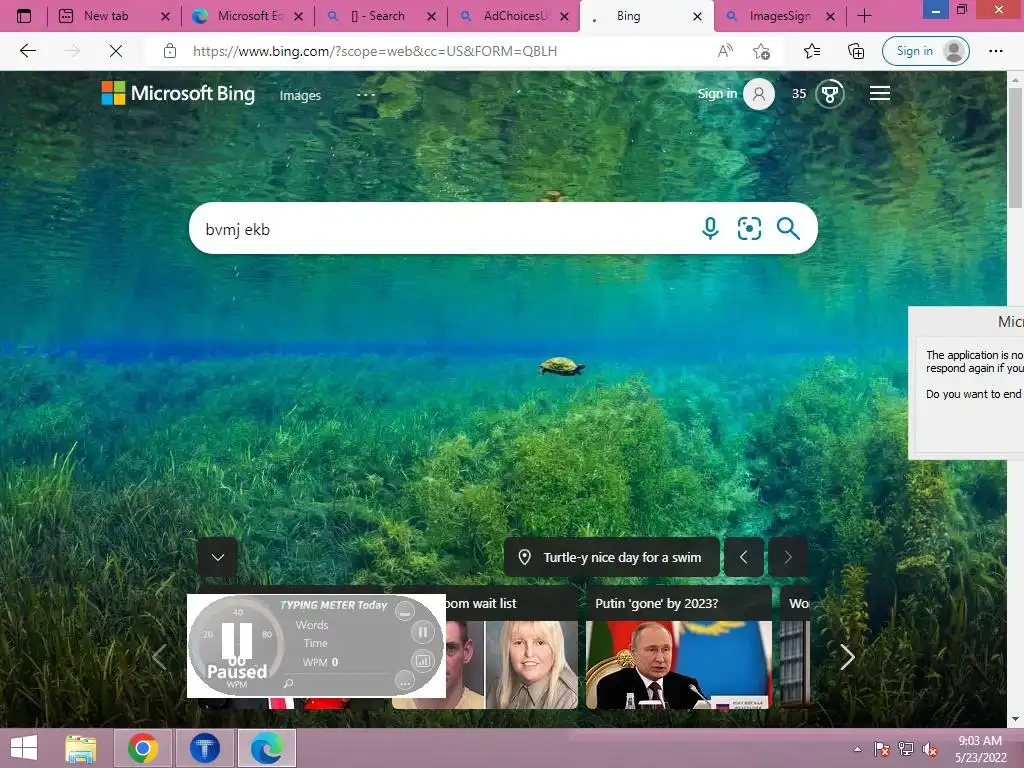Add this page to favorites star icon
The height and width of the screenshot is (768, 1024).
point(761,51)
